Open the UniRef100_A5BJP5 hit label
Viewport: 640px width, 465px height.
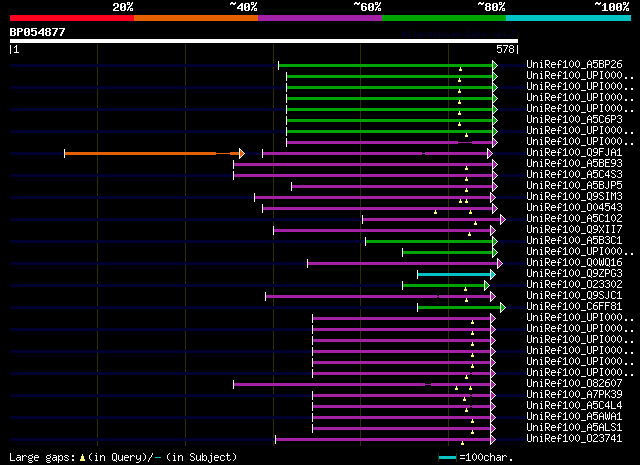point(574,185)
